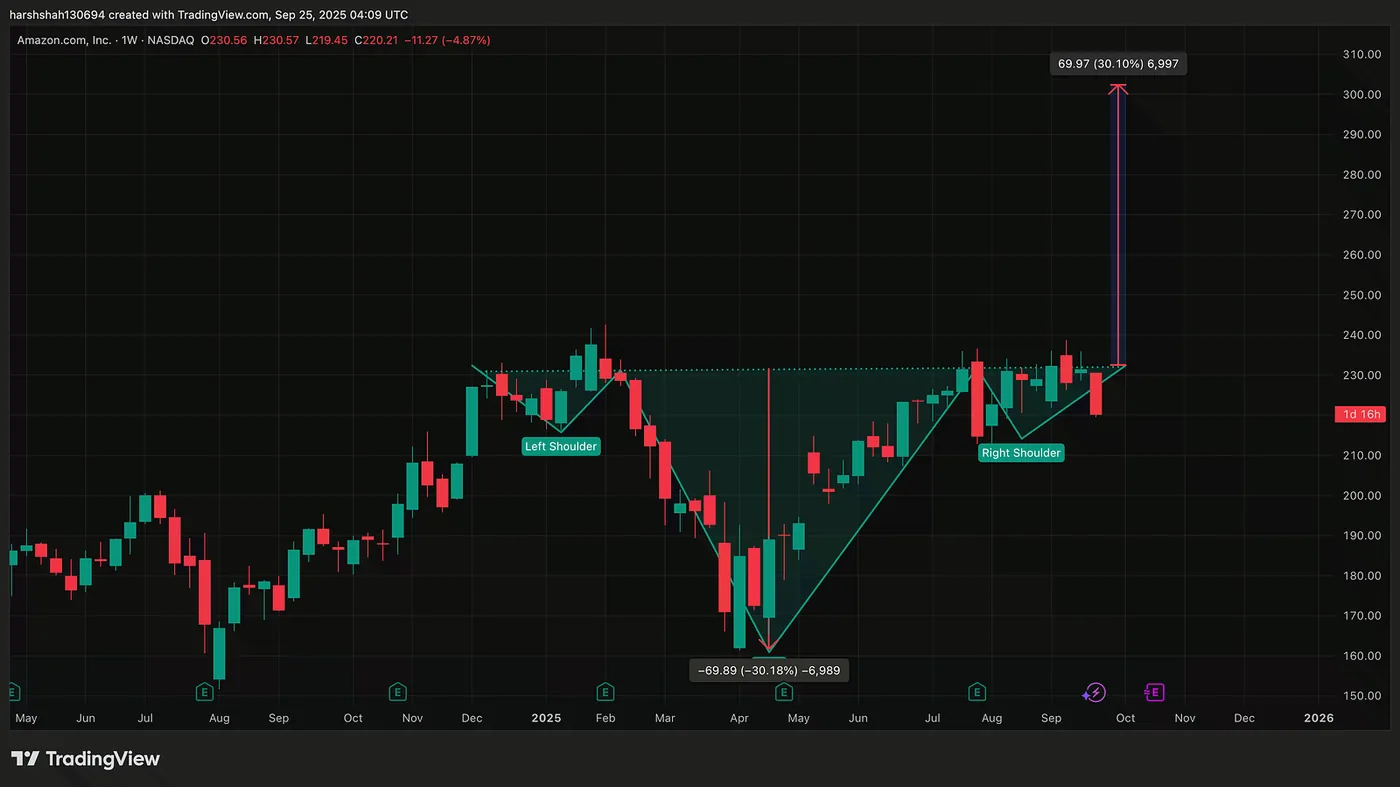
Task: Click the red 1d 16h countdown label
Action: (1359, 414)
